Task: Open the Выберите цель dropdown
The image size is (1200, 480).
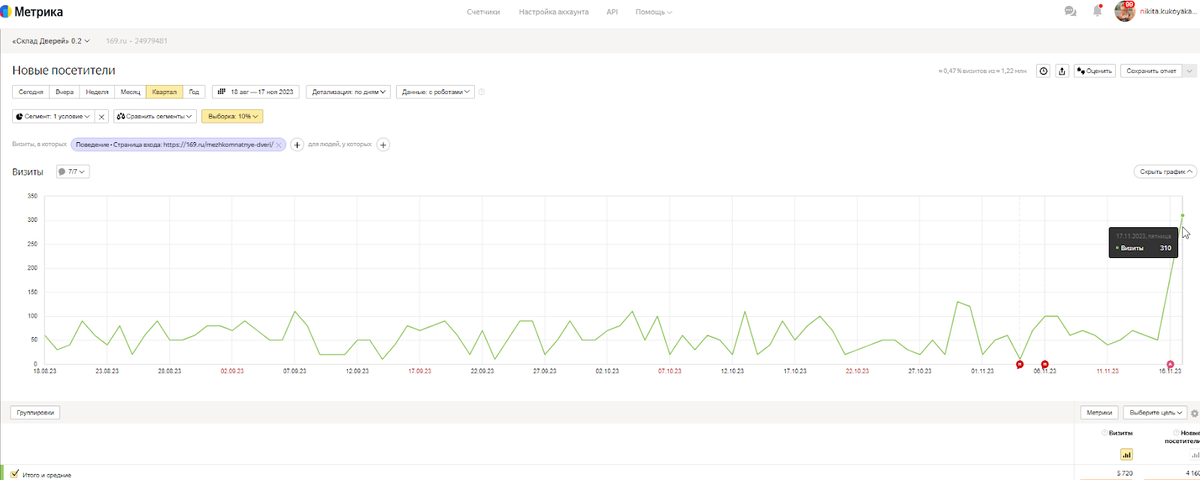Action: (1156, 412)
